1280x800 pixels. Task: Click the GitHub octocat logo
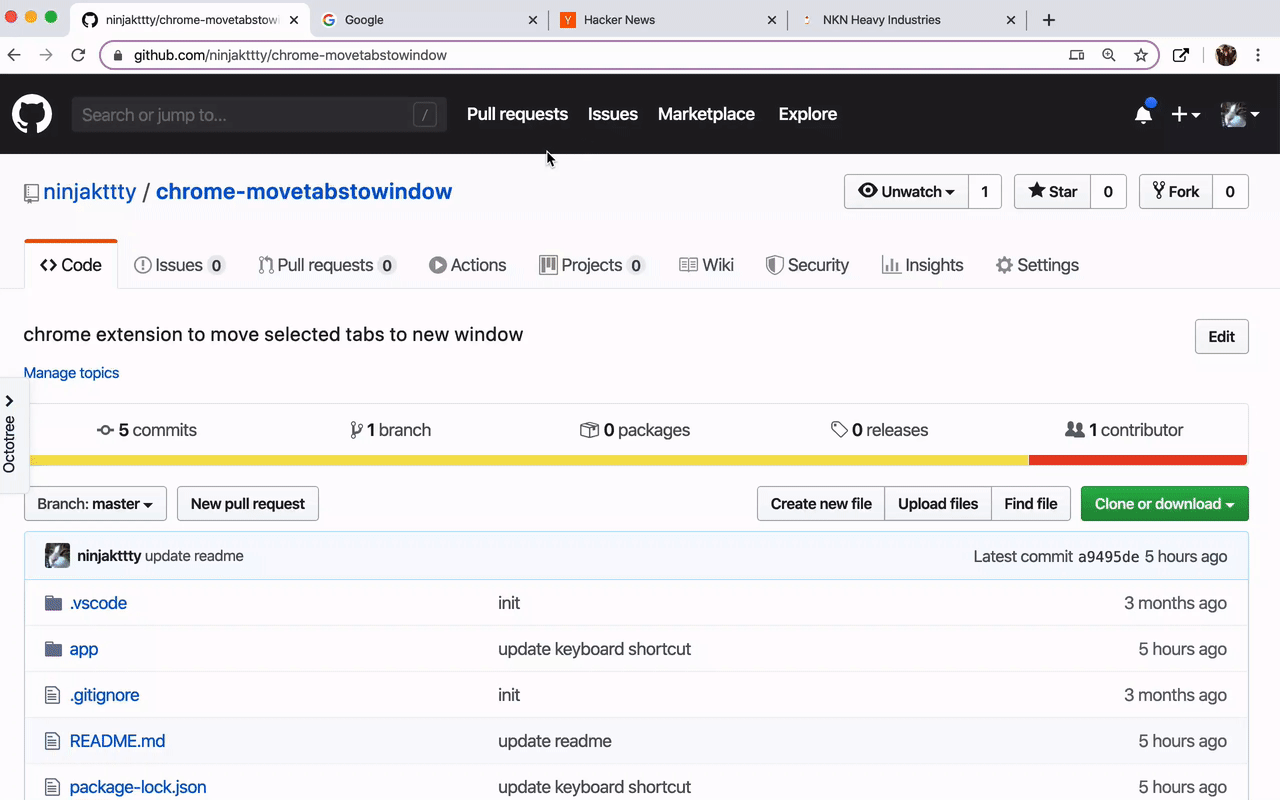click(x=32, y=114)
